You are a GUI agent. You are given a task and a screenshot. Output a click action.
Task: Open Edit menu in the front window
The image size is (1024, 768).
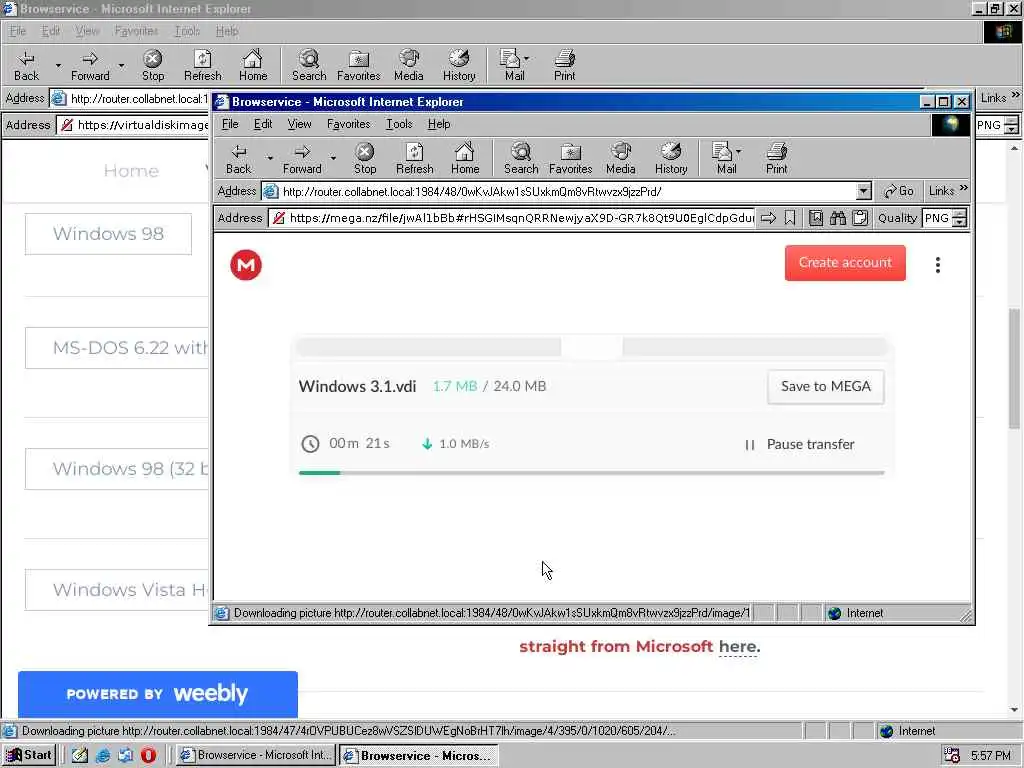coord(263,124)
